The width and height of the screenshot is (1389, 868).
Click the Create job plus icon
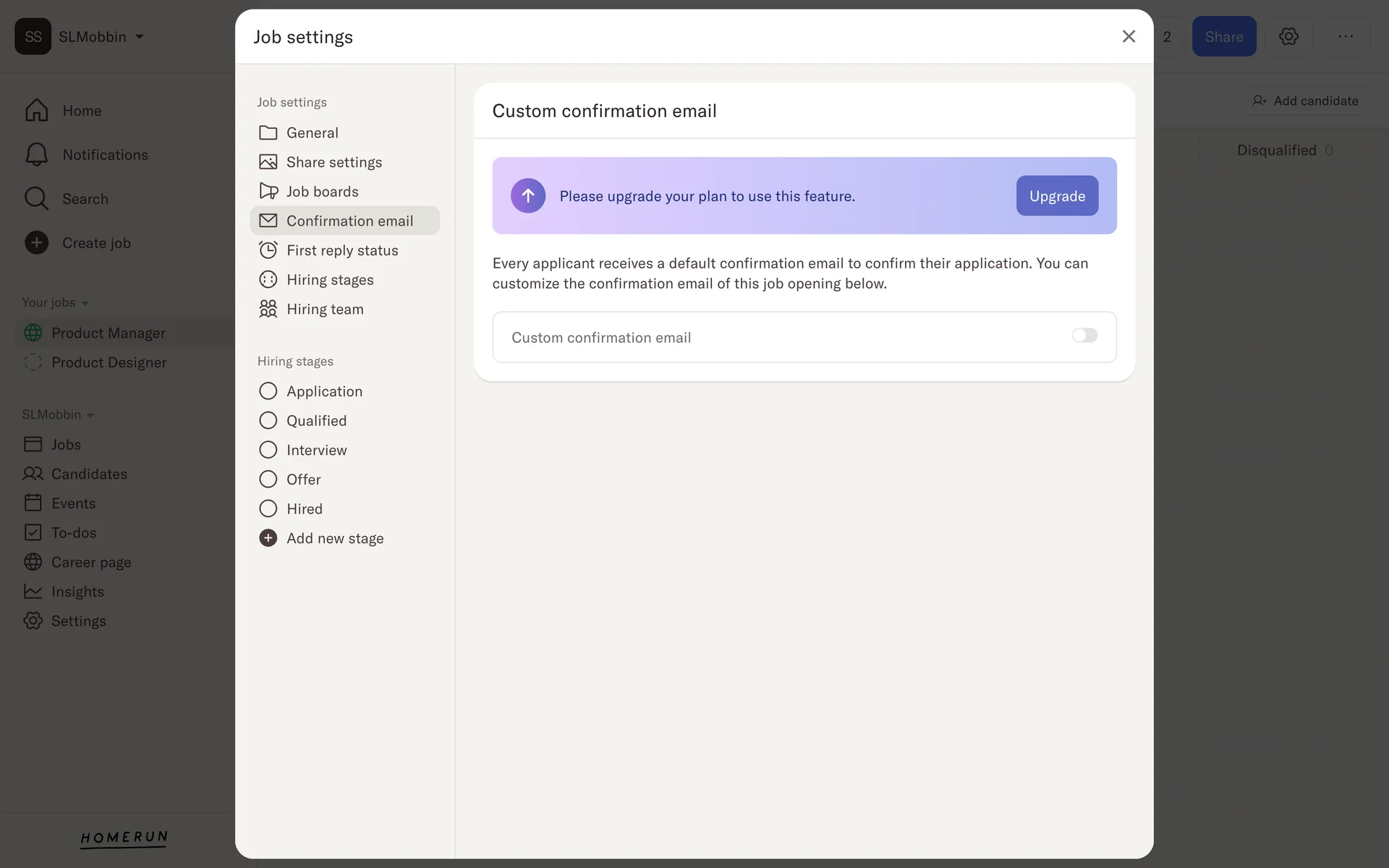click(36, 242)
